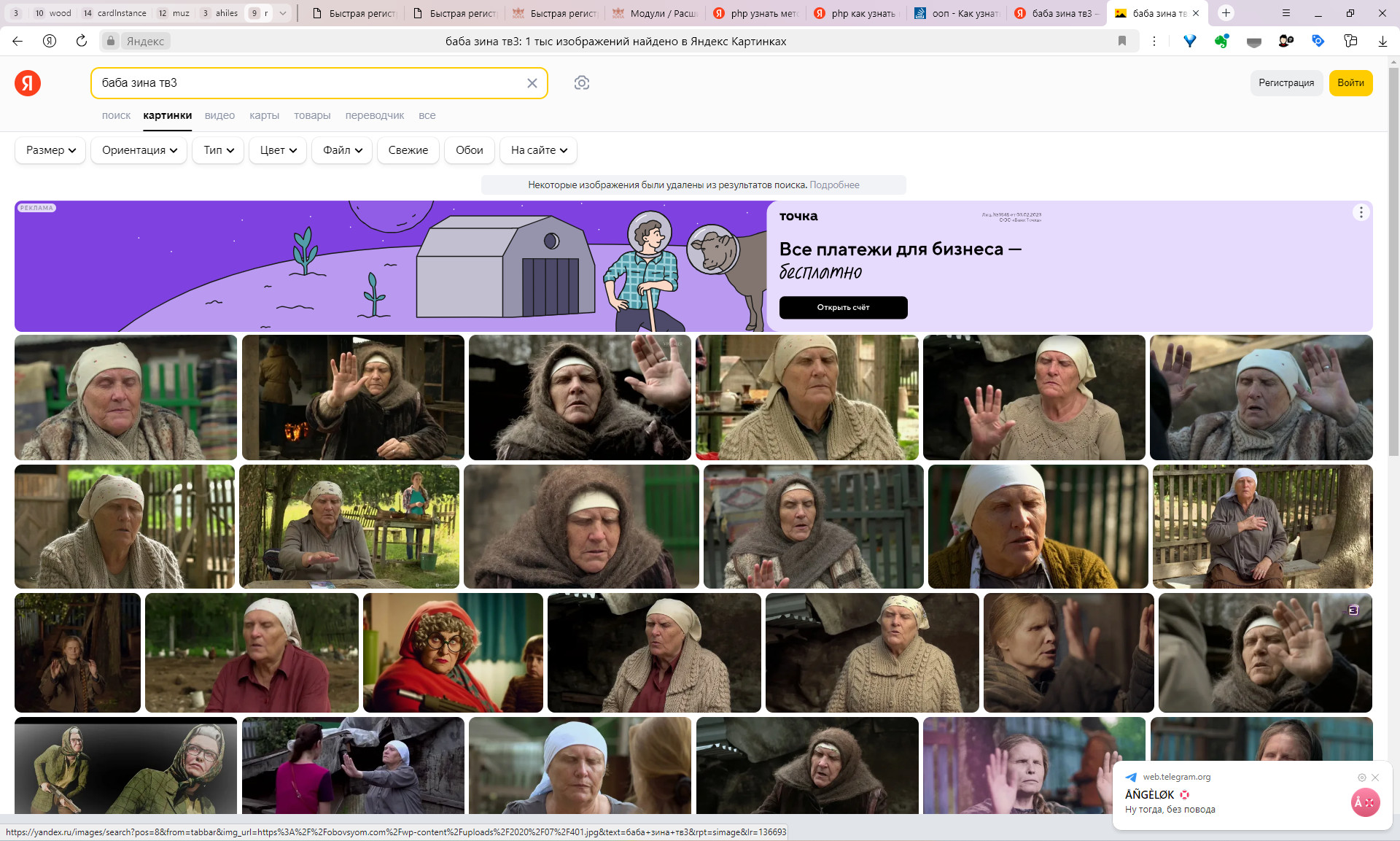
Task: Open the На сайте filter dropdown
Action: tap(538, 150)
